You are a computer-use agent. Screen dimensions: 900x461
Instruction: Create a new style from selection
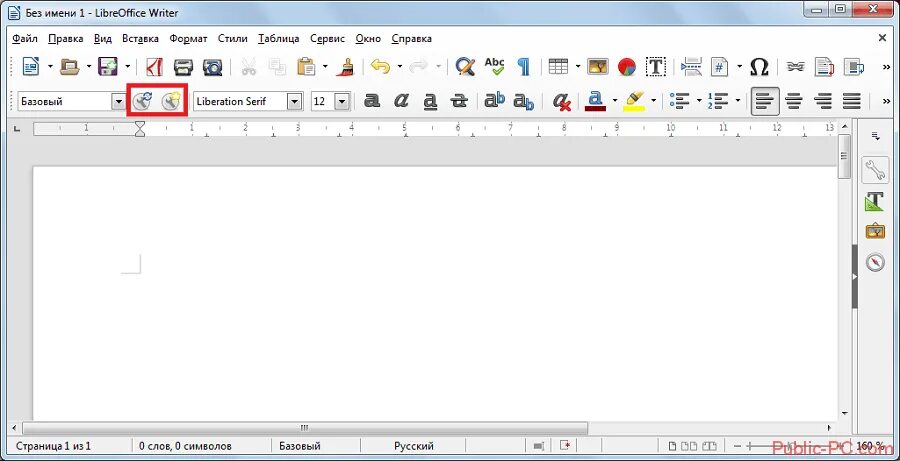pyautogui.click(x=171, y=102)
